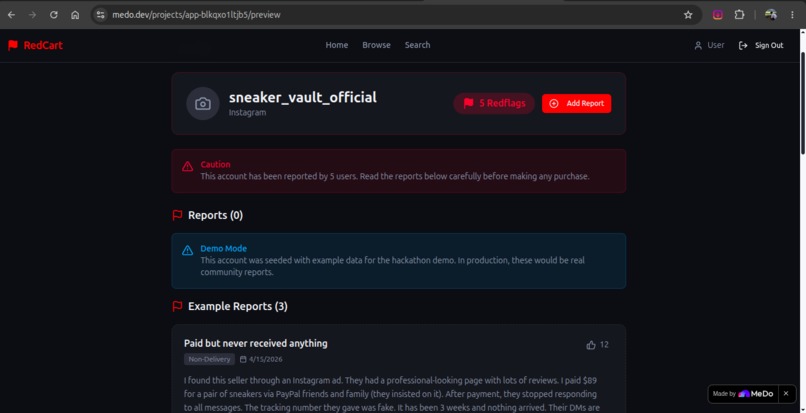Click the 5 Redflags badge

[493, 103]
